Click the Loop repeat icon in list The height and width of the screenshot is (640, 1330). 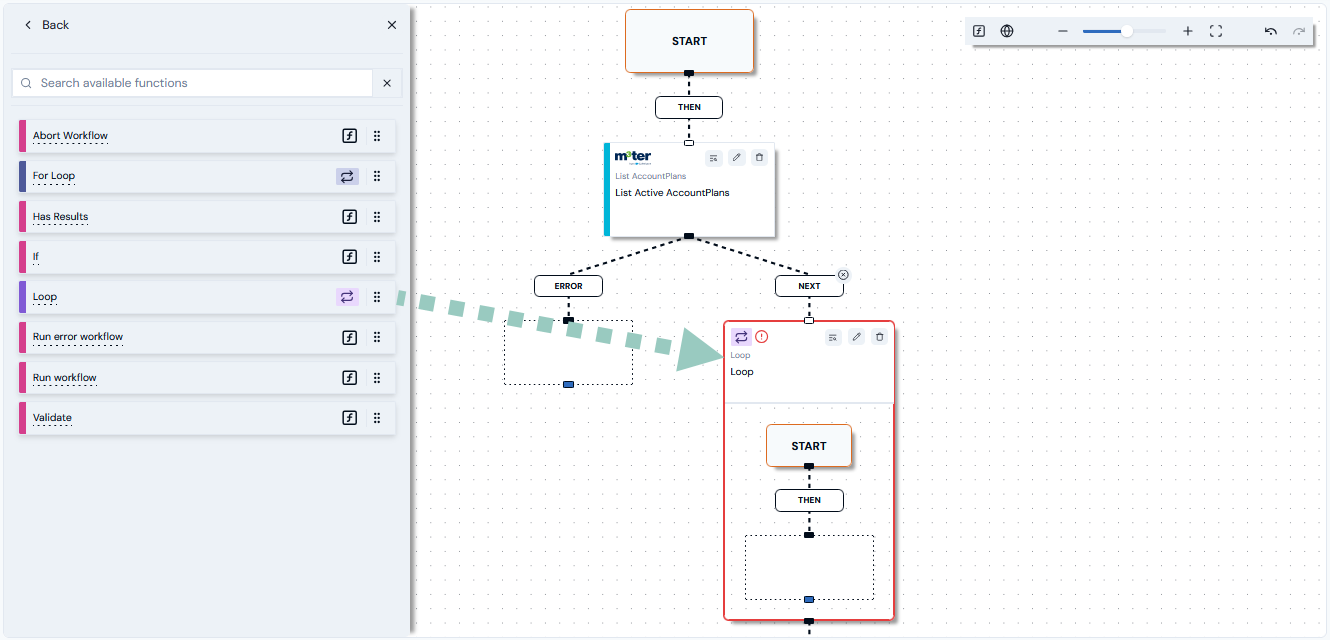click(347, 297)
